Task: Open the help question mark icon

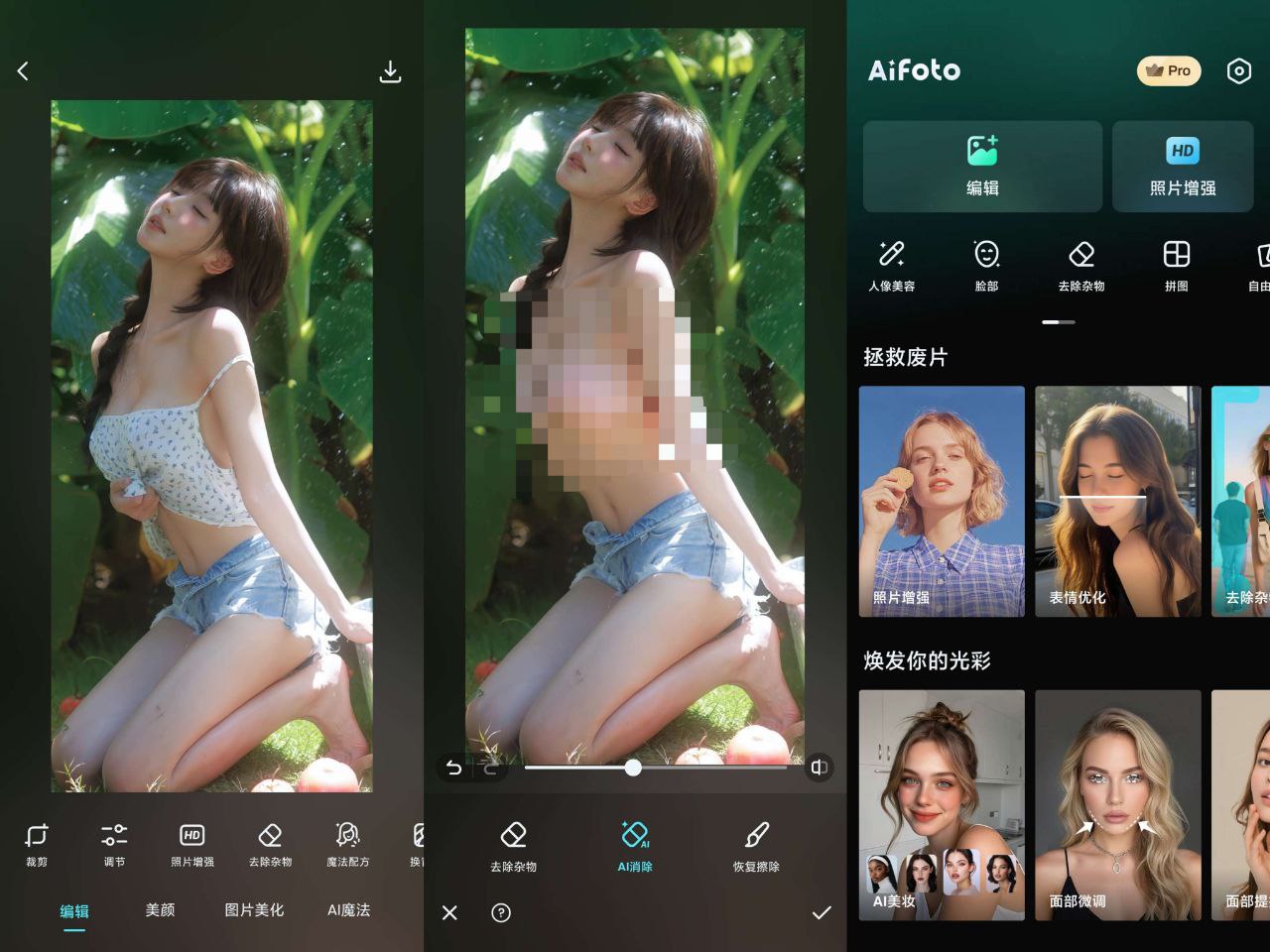Action: [x=501, y=912]
